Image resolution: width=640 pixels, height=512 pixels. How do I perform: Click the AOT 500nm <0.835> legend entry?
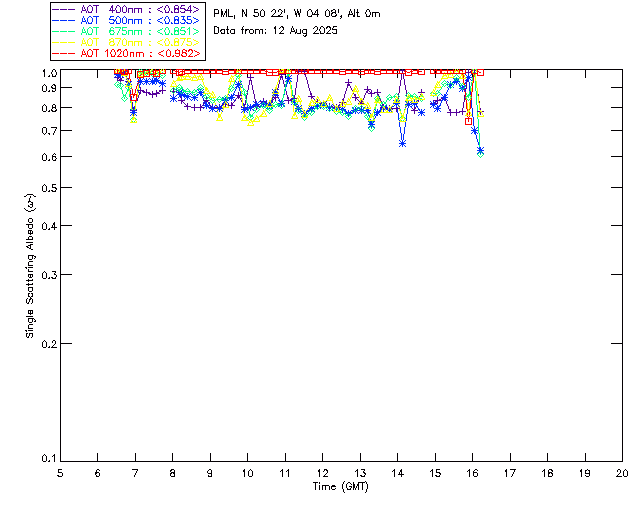(127, 20)
